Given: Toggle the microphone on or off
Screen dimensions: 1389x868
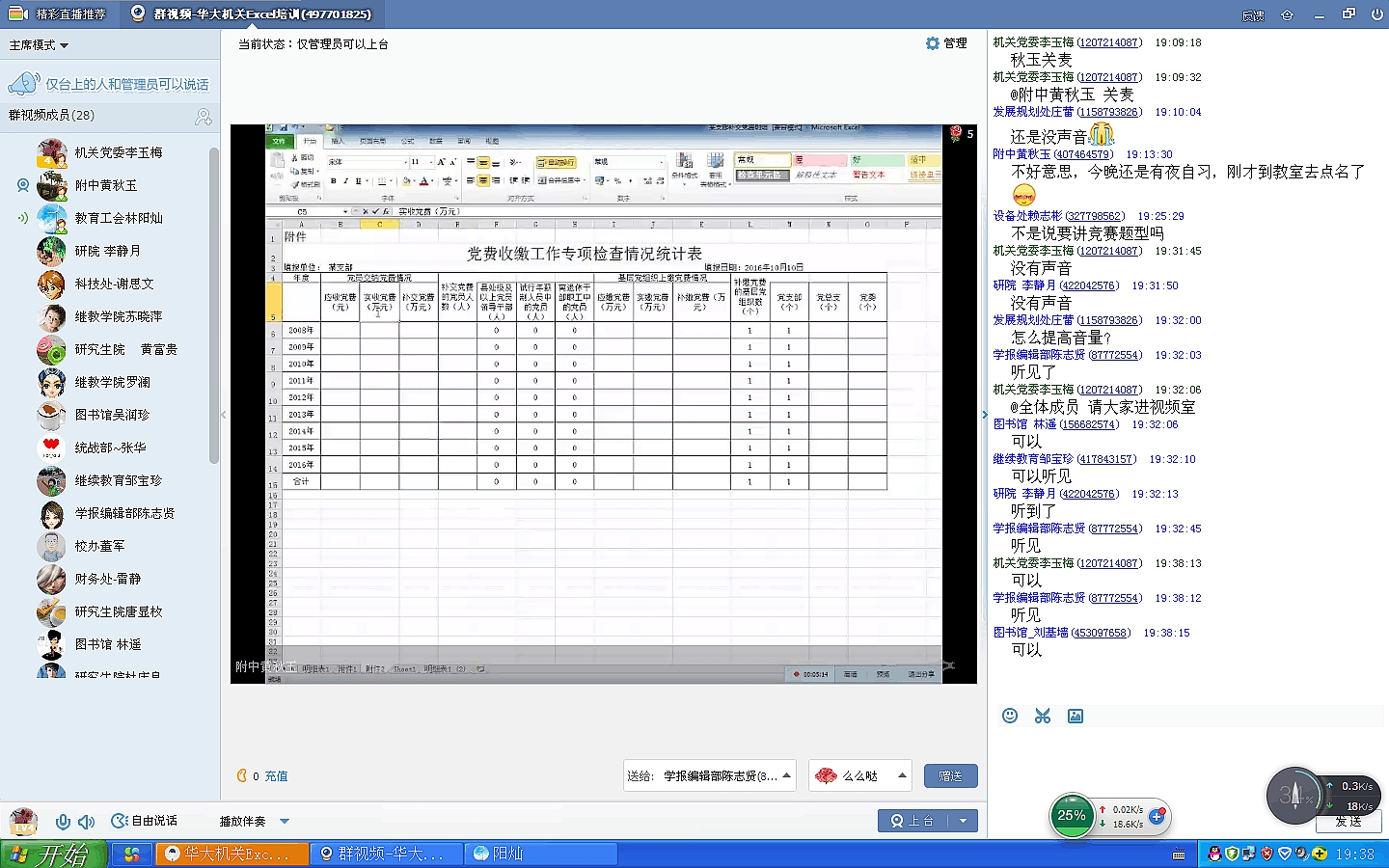Looking at the screenshot, I should pyautogui.click(x=63, y=822).
